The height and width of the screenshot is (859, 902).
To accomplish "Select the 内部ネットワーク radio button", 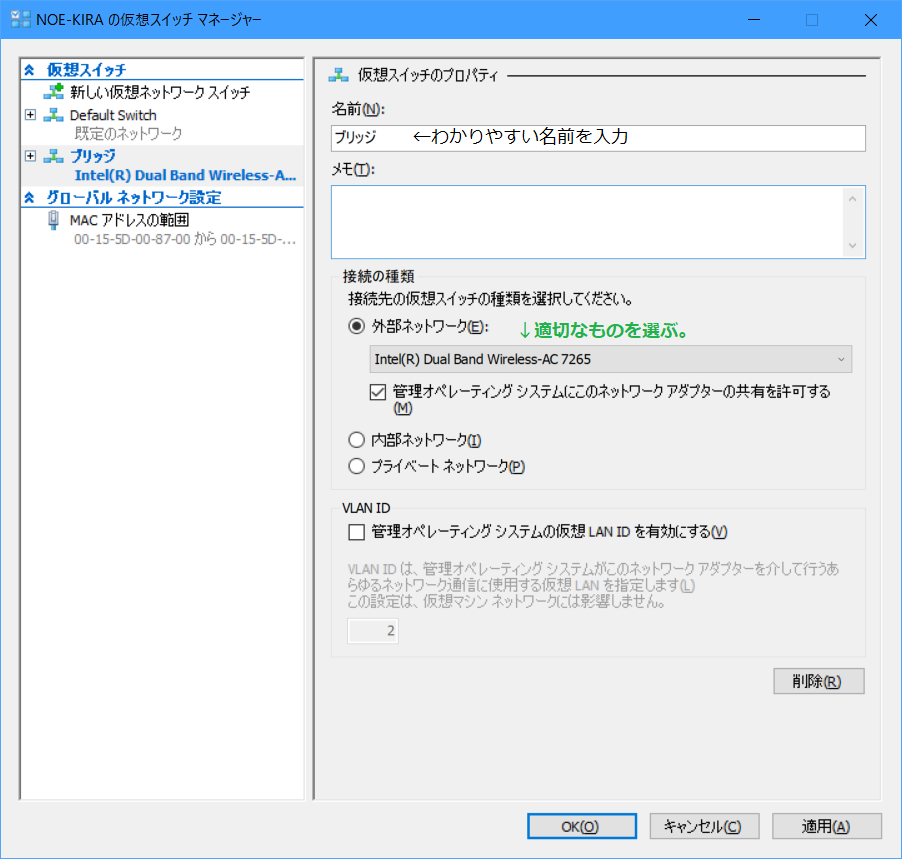I will 356,439.
